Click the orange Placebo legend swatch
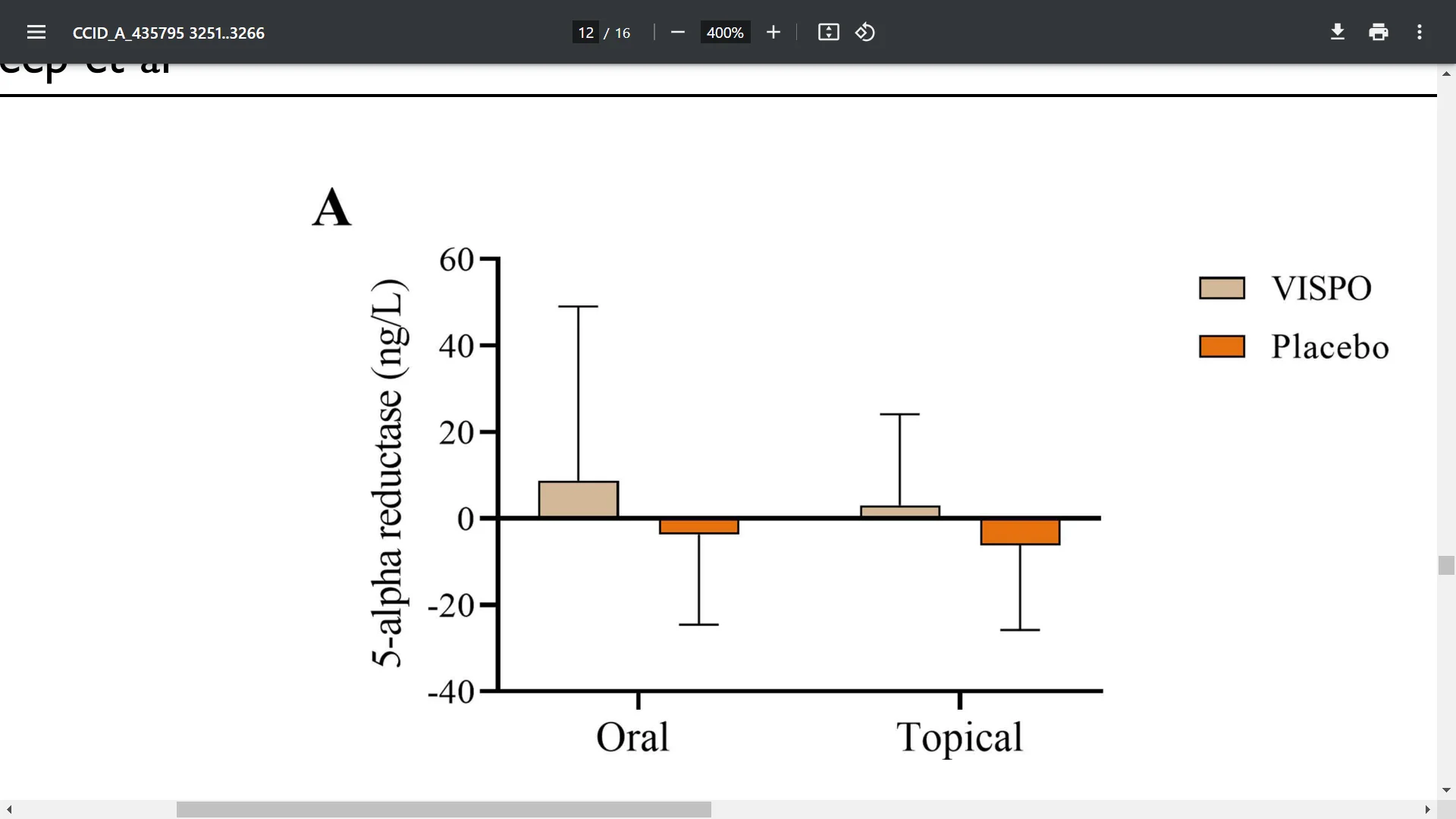Screen dimensions: 1456x819 pos(1222,347)
